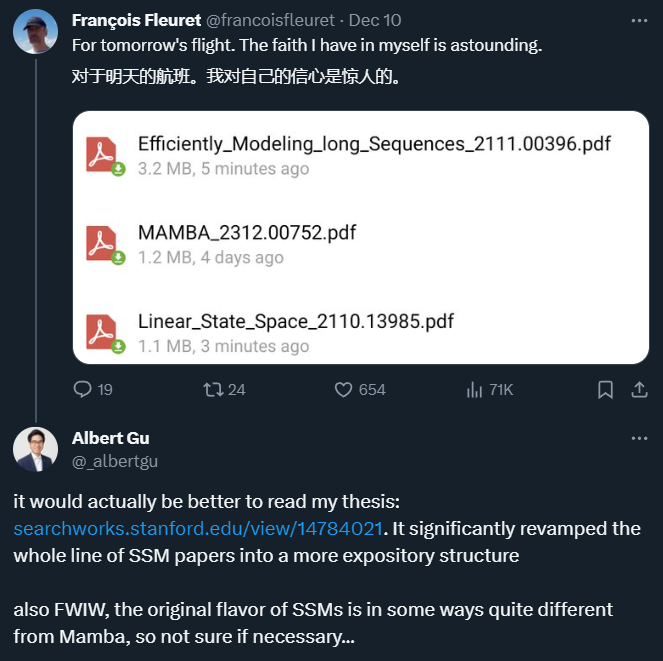Open François Fleuret's profile picture
This screenshot has height=661, width=663.
pyautogui.click(x=35, y=32)
